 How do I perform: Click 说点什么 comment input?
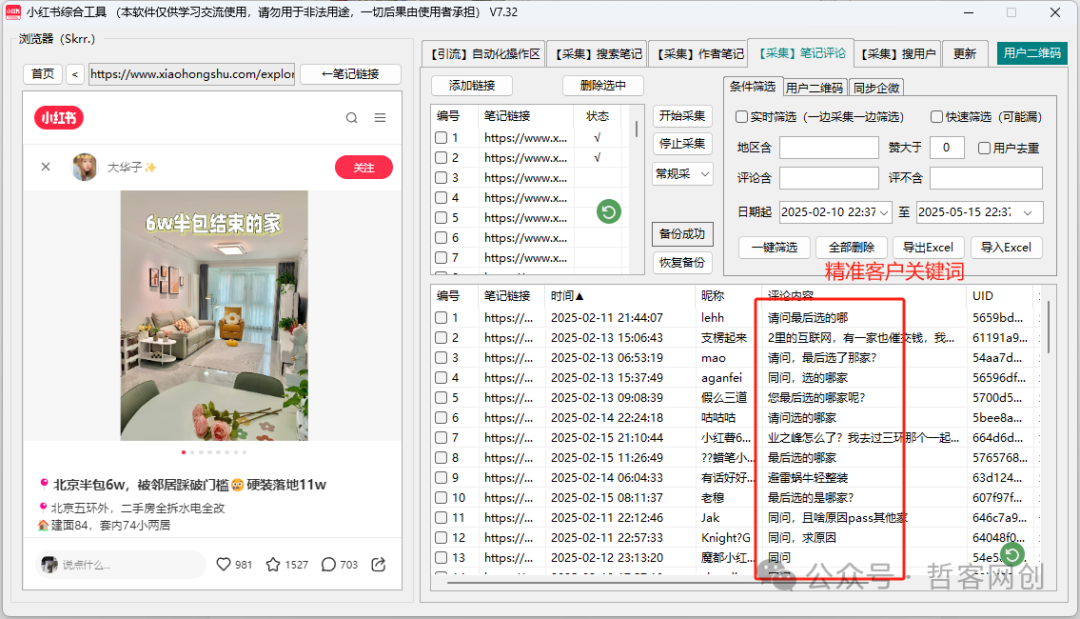coord(121,565)
